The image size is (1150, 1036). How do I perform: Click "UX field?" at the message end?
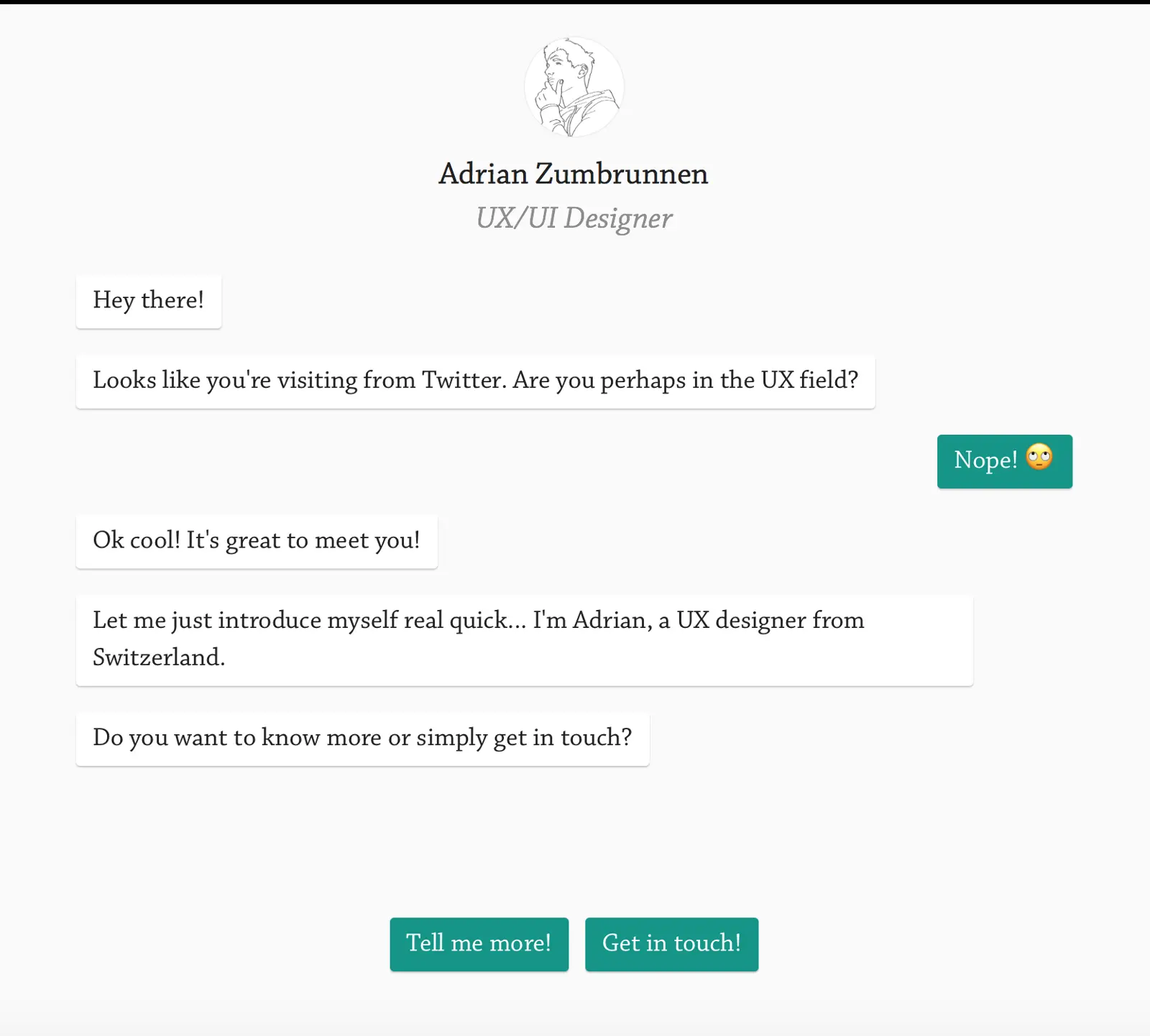pos(809,380)
